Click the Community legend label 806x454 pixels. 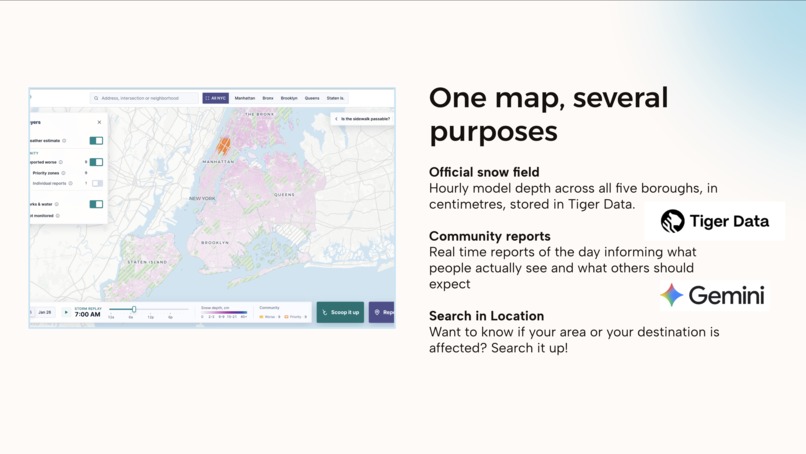[269, 307]
